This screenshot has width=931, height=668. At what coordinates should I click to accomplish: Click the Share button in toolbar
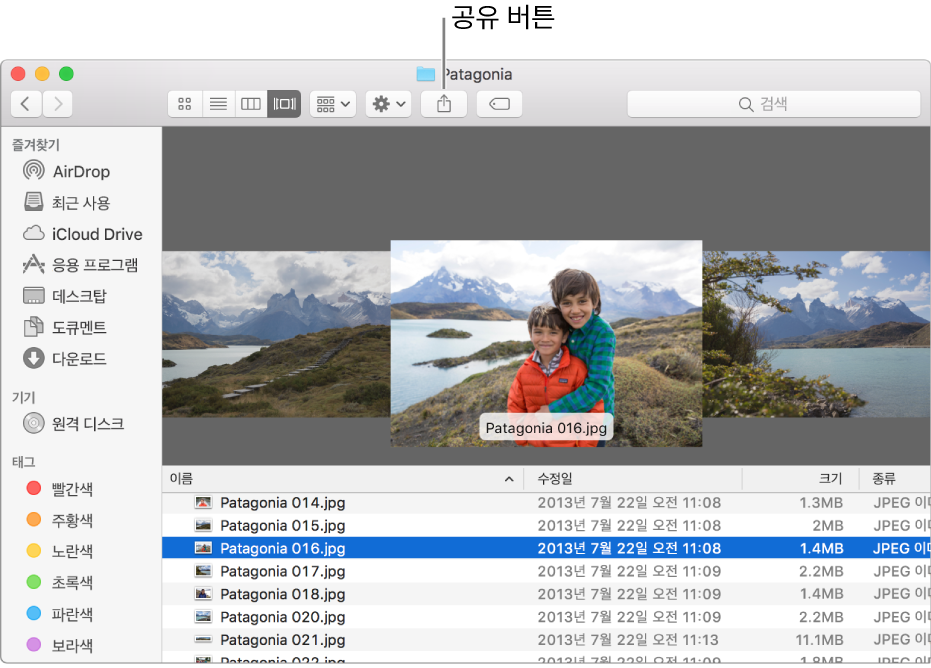[444, 104]
